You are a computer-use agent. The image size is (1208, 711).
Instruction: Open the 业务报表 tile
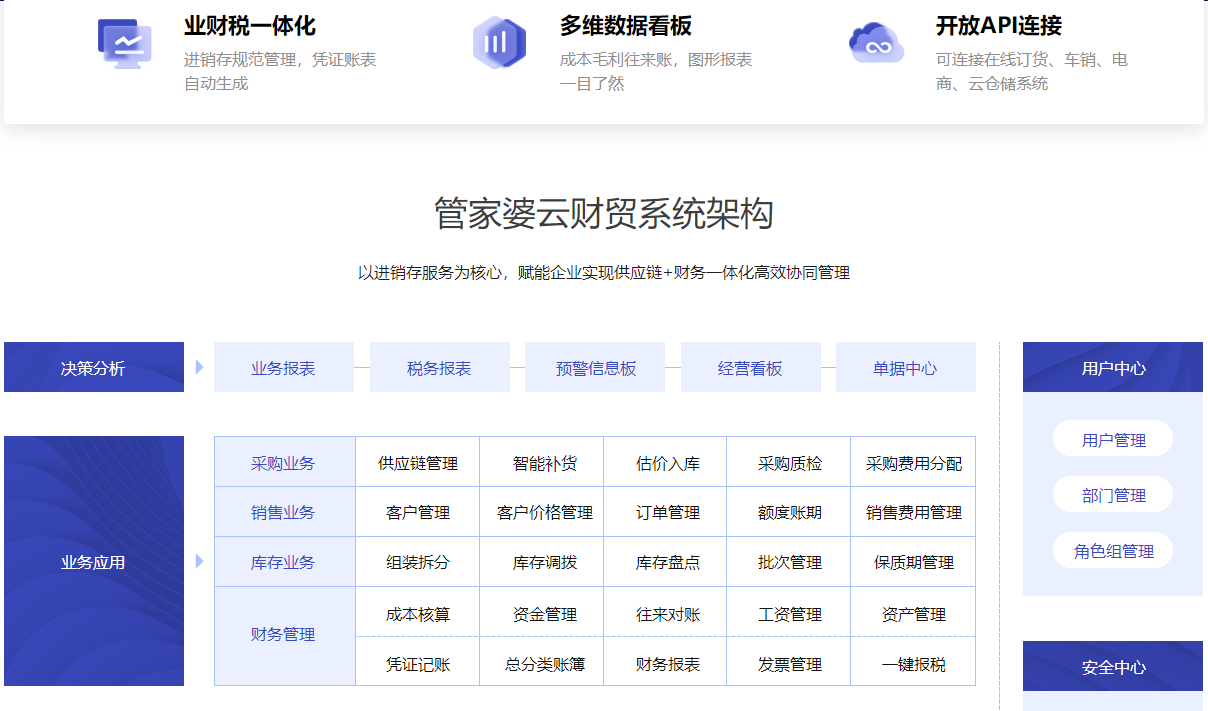tap(284, 367)
